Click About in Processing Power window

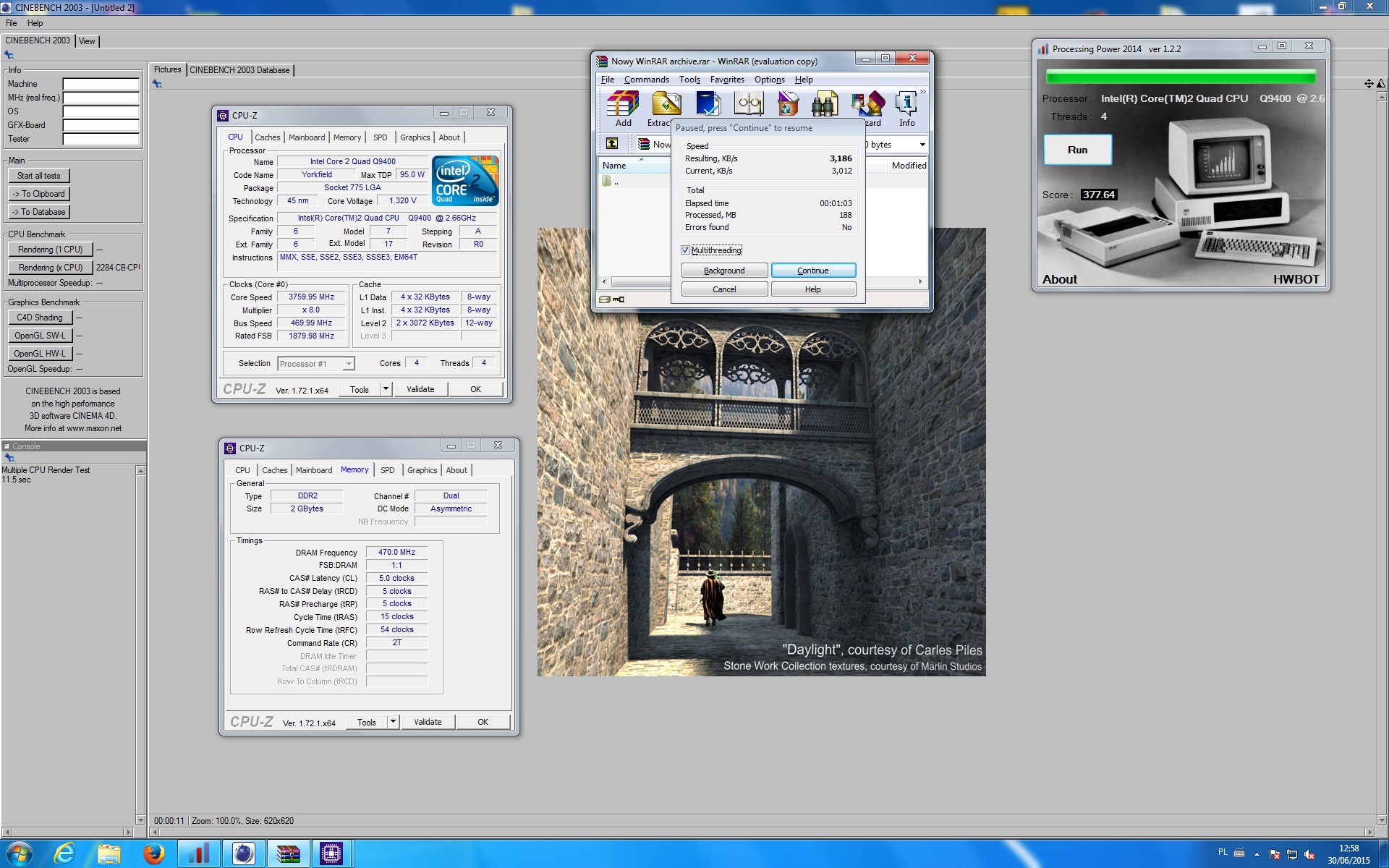(x=1059, y=279)
